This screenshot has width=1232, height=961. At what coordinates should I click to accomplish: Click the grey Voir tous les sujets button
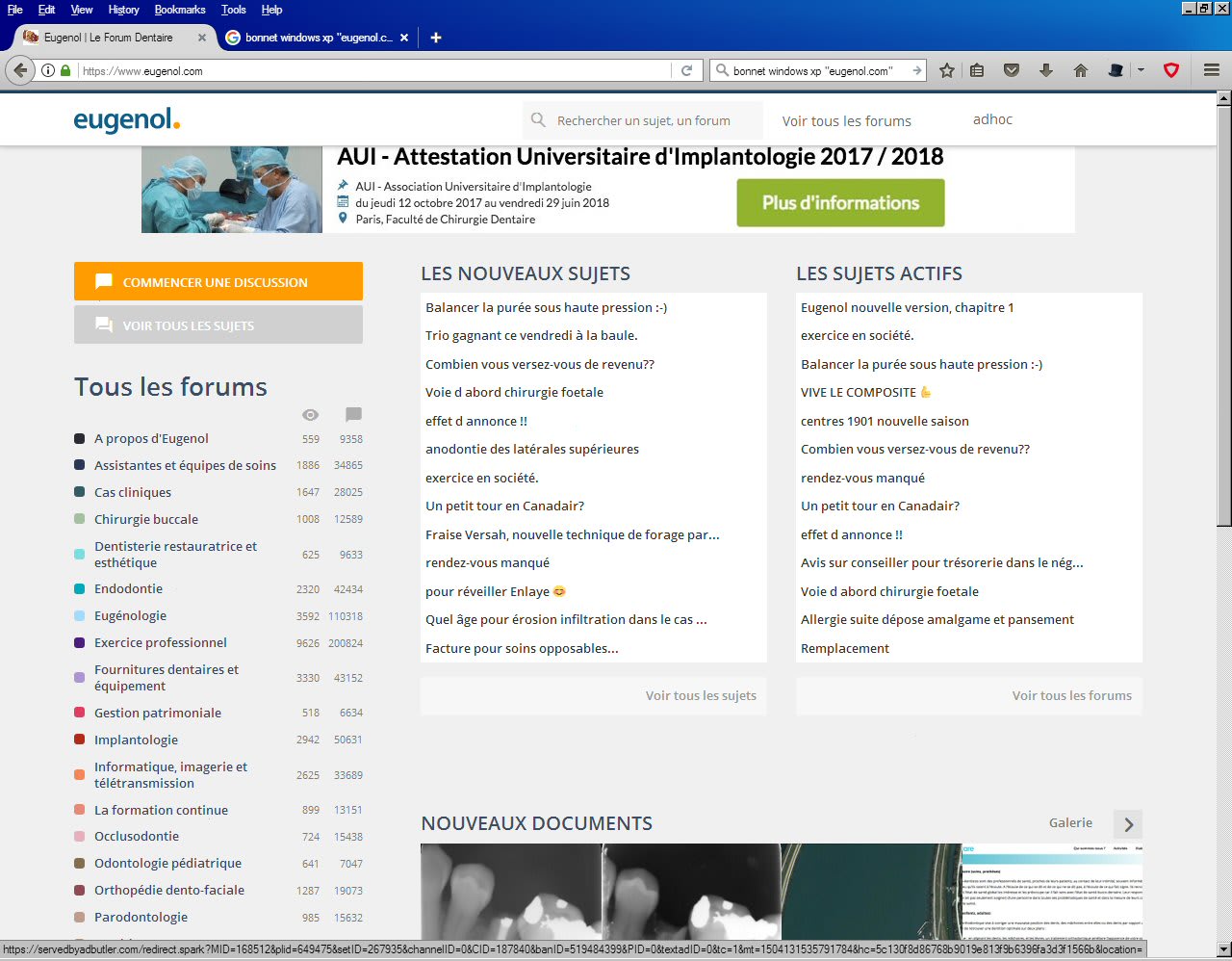coord(218,325)
